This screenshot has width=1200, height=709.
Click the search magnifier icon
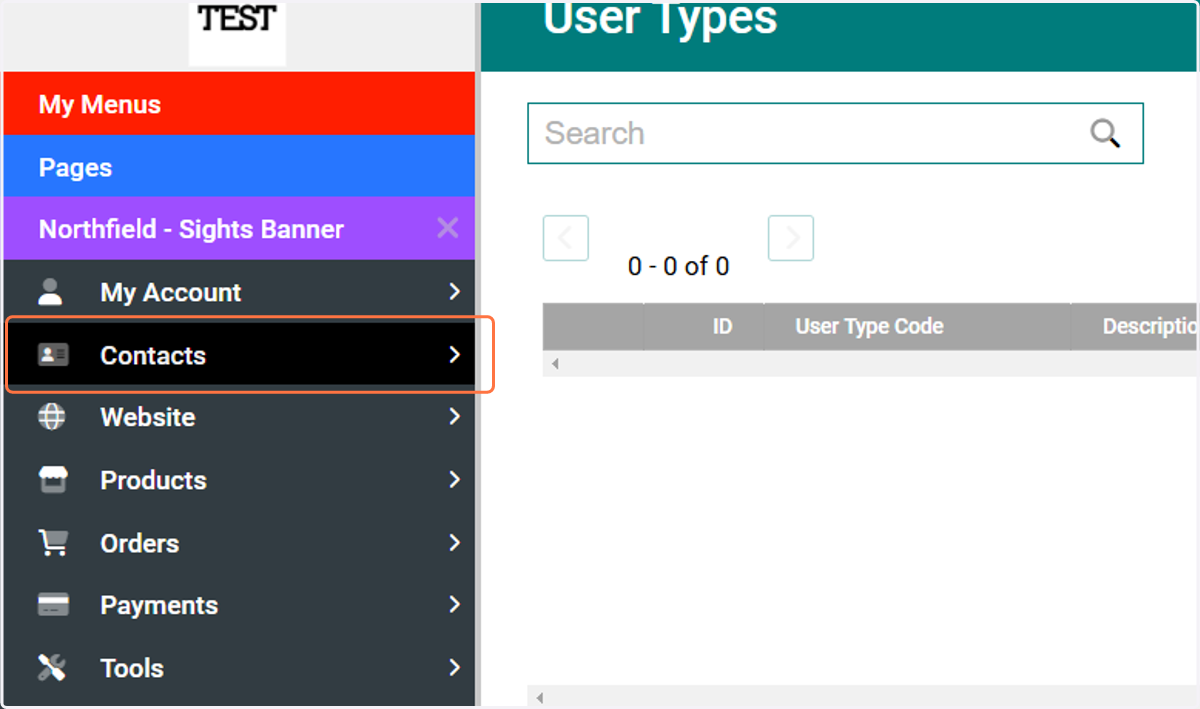coord(1105,133)
